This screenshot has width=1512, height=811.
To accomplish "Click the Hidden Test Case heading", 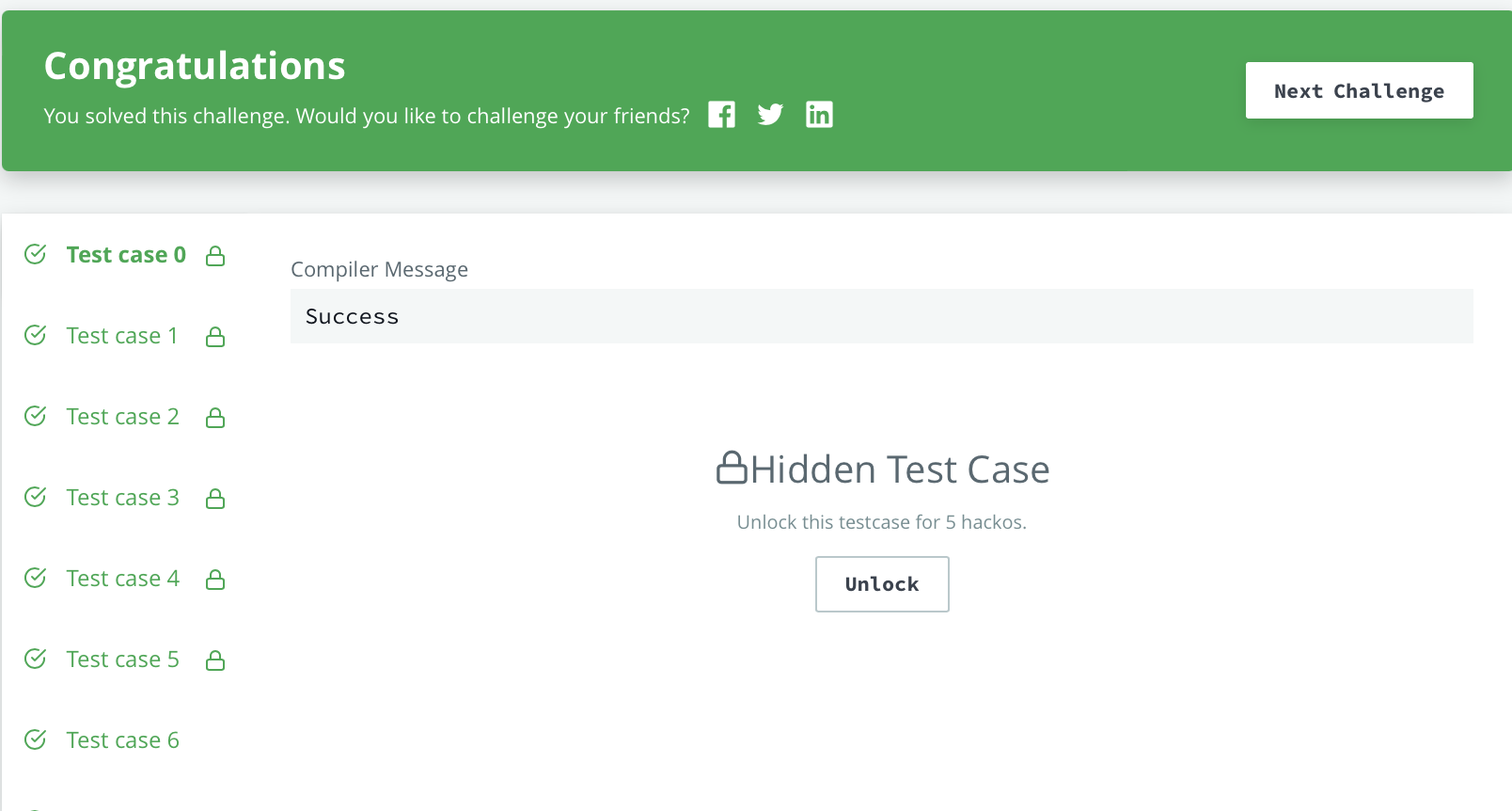I will [900, 469].
